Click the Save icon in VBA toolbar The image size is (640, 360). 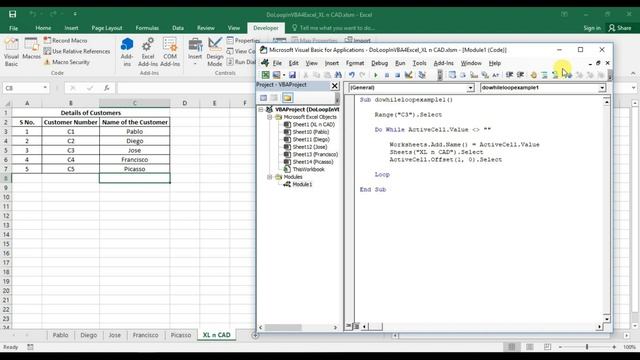(292, 75)
